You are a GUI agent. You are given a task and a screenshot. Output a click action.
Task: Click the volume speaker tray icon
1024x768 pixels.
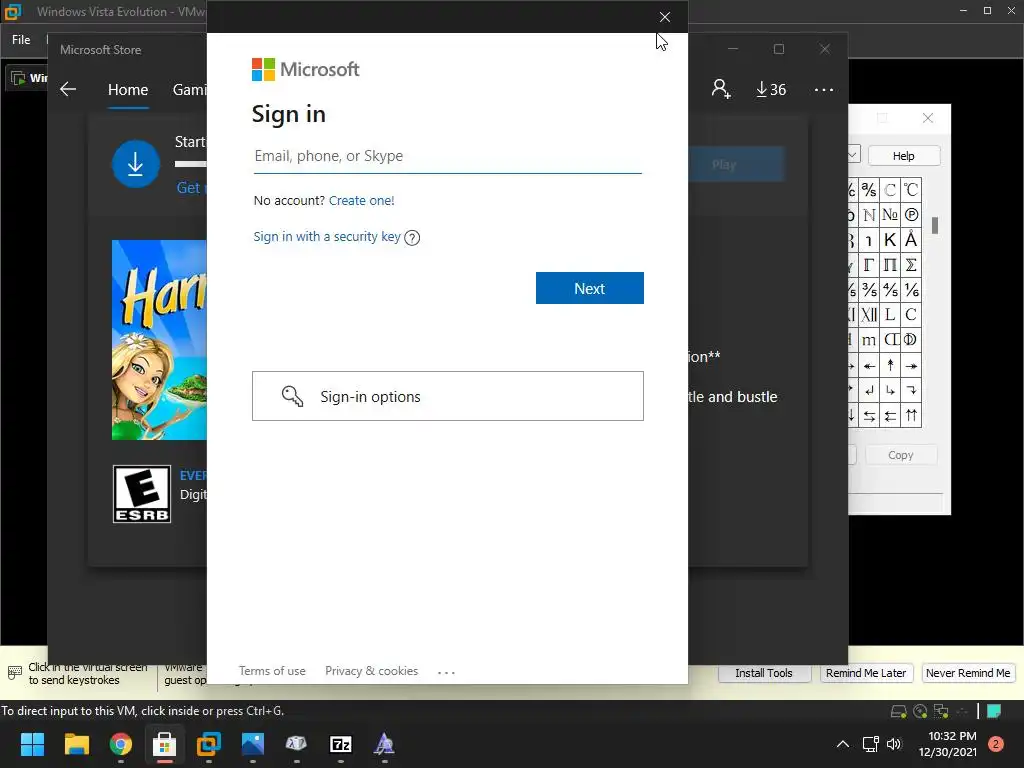click(894, 744)
